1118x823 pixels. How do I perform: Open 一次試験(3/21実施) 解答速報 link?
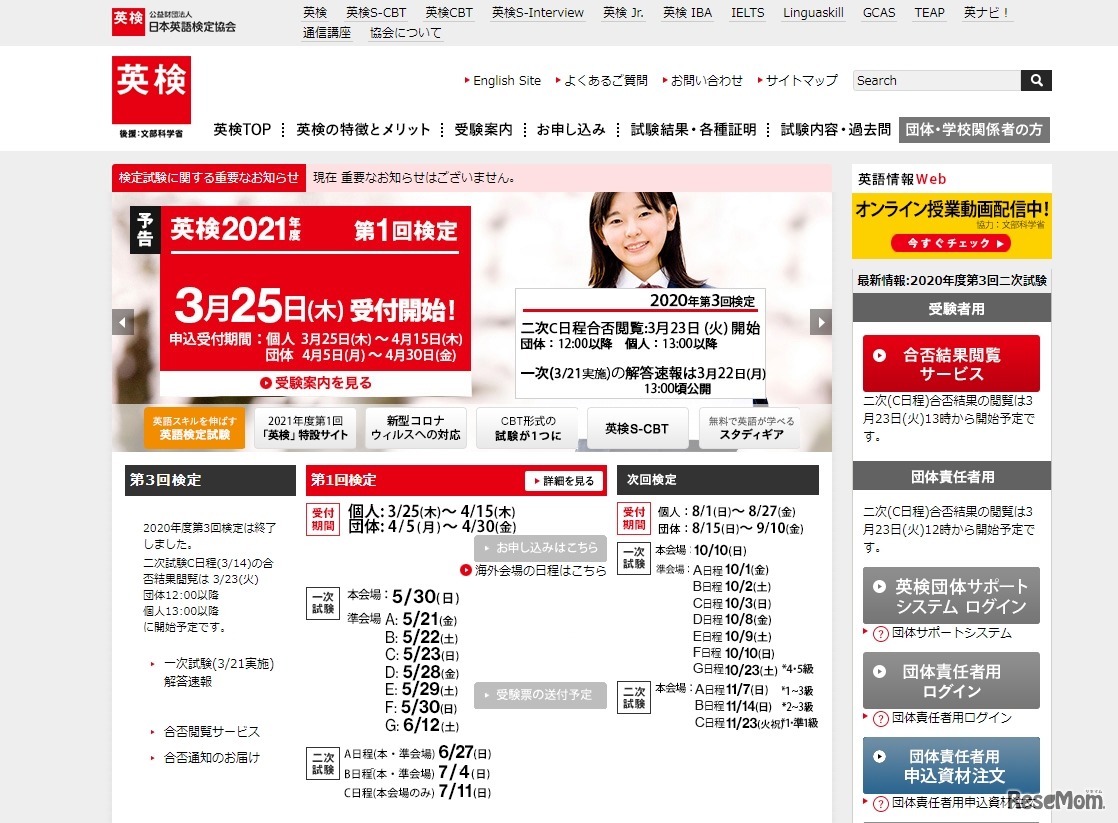tap(218, 673)
